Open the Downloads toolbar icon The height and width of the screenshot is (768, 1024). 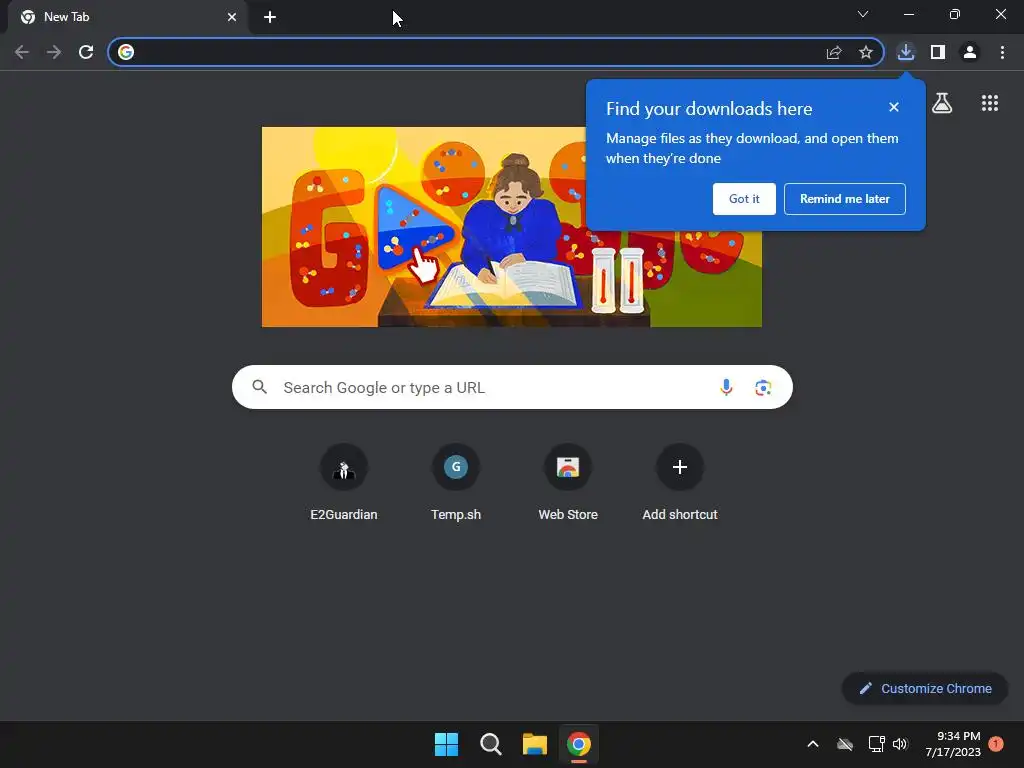906,52
